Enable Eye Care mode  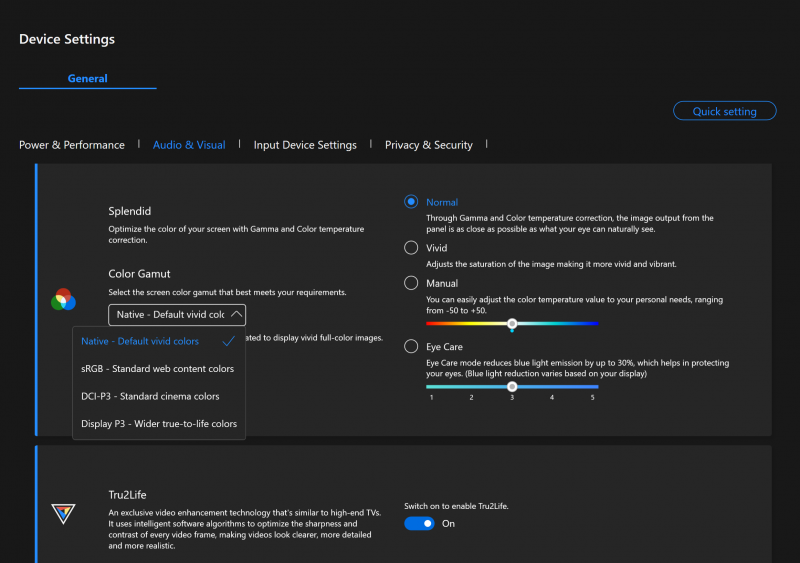411,346
